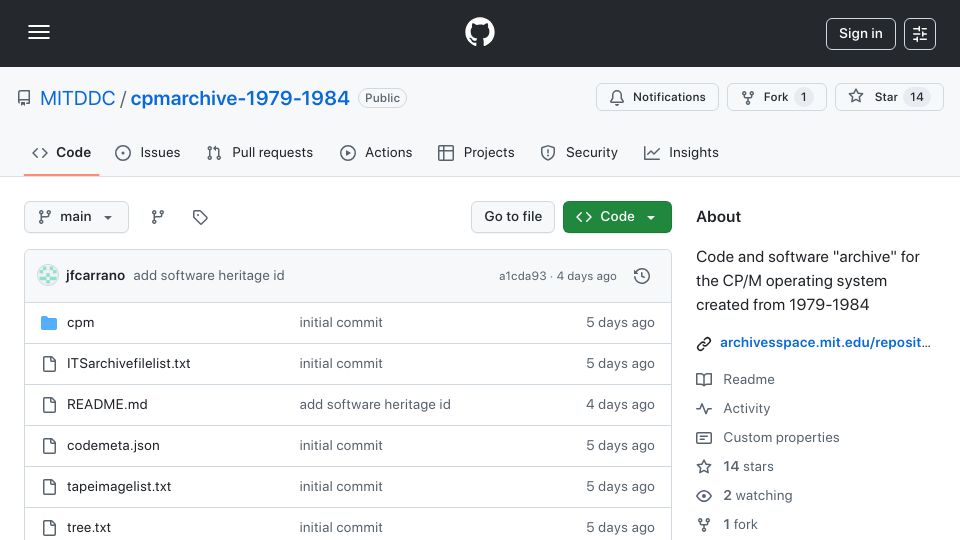The image size is (960, 540).
Task: Open the Issues tab
Action: click(148, 152)
